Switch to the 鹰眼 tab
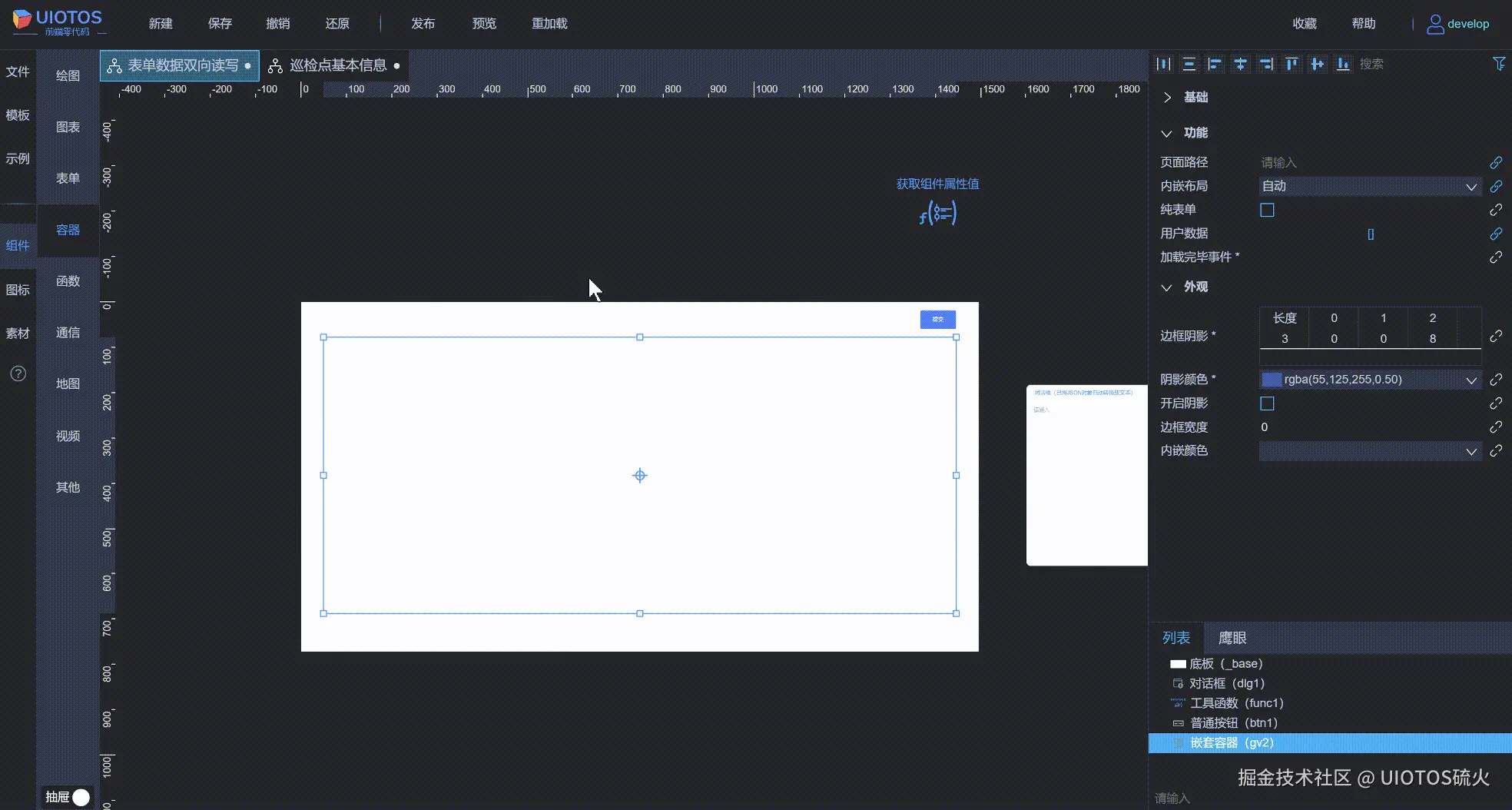 click(1232, 637)
